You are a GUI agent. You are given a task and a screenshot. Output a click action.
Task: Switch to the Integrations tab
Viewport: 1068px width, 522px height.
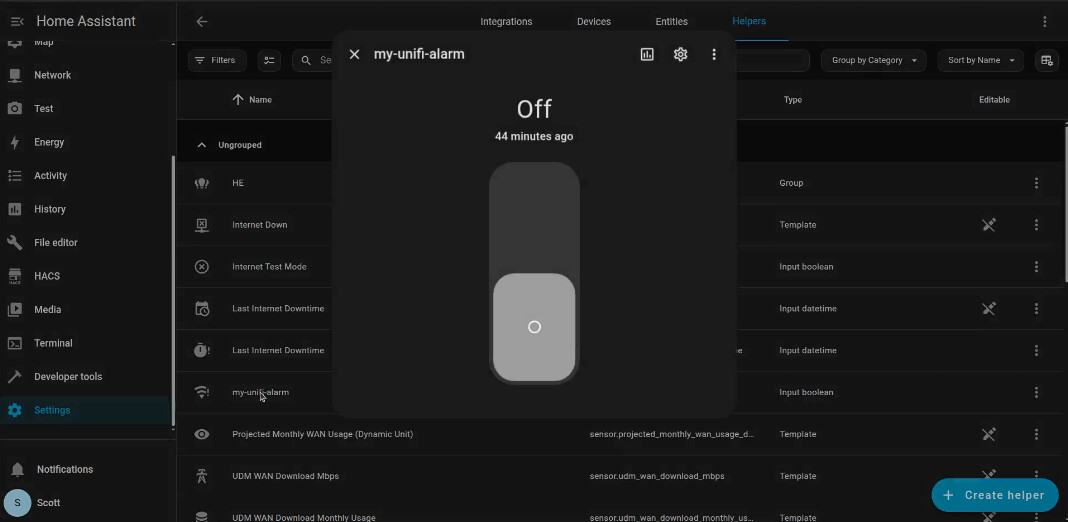(x=506, y=21)
